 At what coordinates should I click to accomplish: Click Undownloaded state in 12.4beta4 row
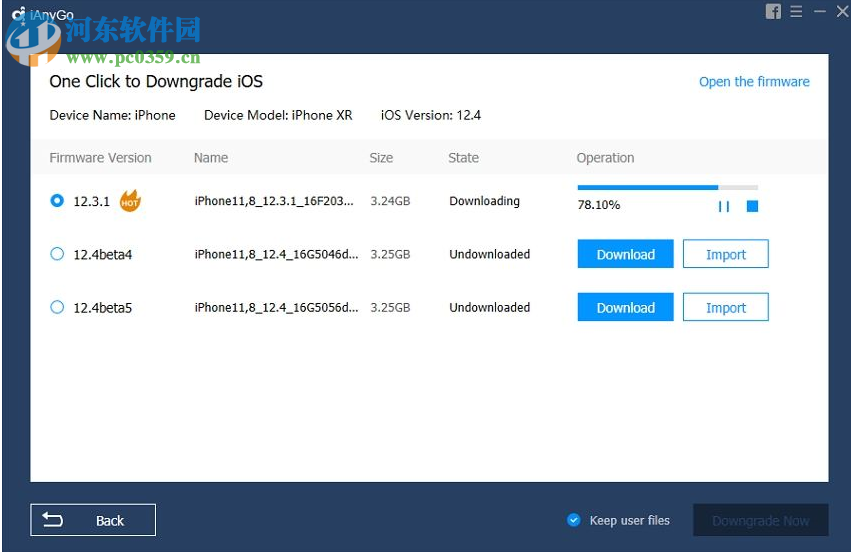click(490, 254)
